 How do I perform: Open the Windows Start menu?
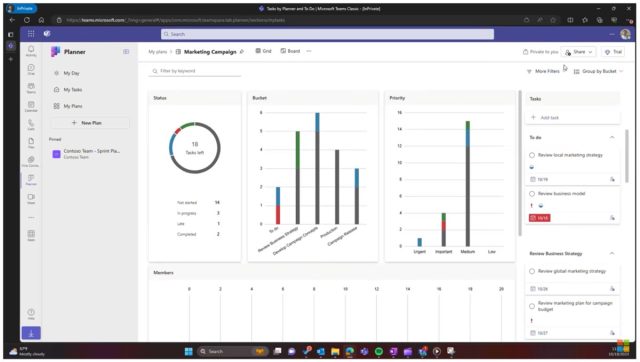tap(189, 351)
